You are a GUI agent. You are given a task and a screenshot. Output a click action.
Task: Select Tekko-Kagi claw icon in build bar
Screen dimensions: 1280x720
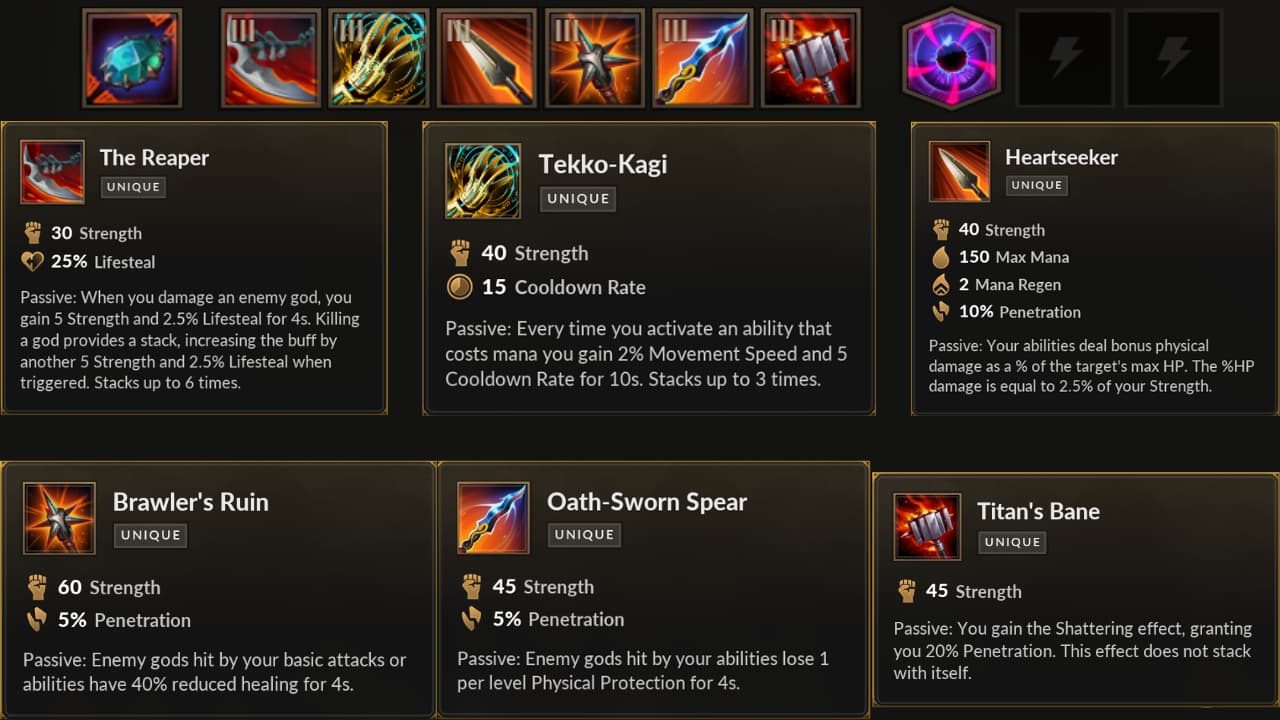click(378, 58)
